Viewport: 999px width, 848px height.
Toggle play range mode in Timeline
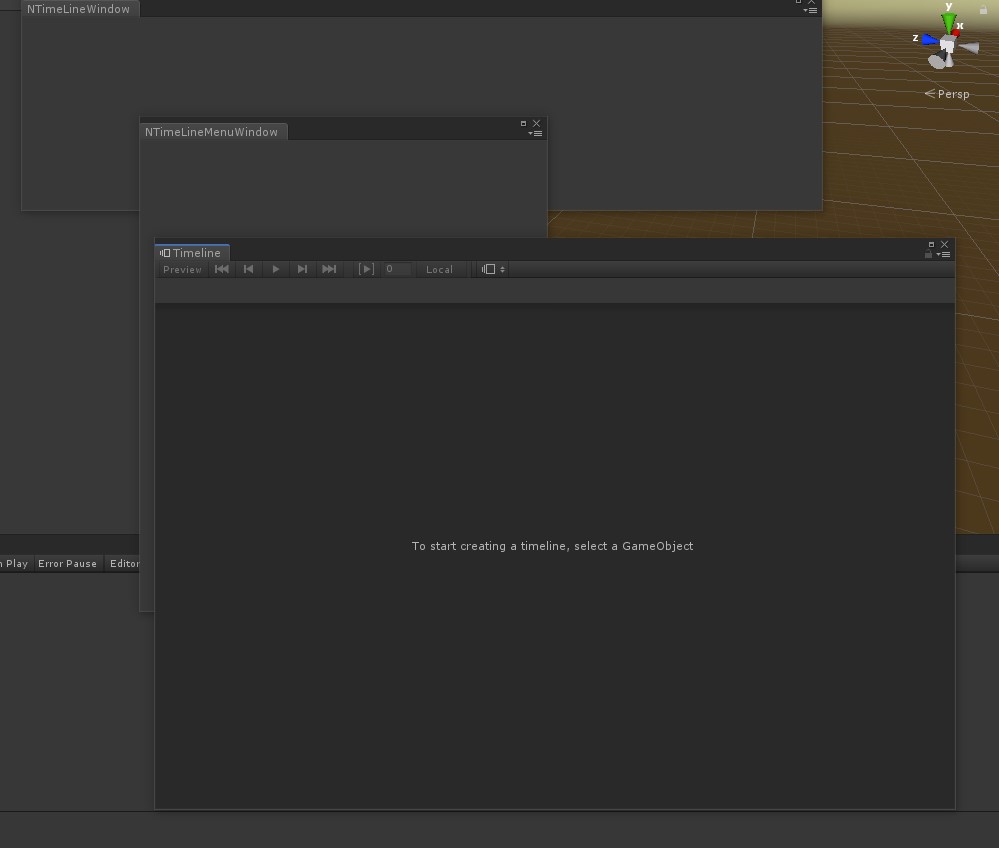click(365, 269)
